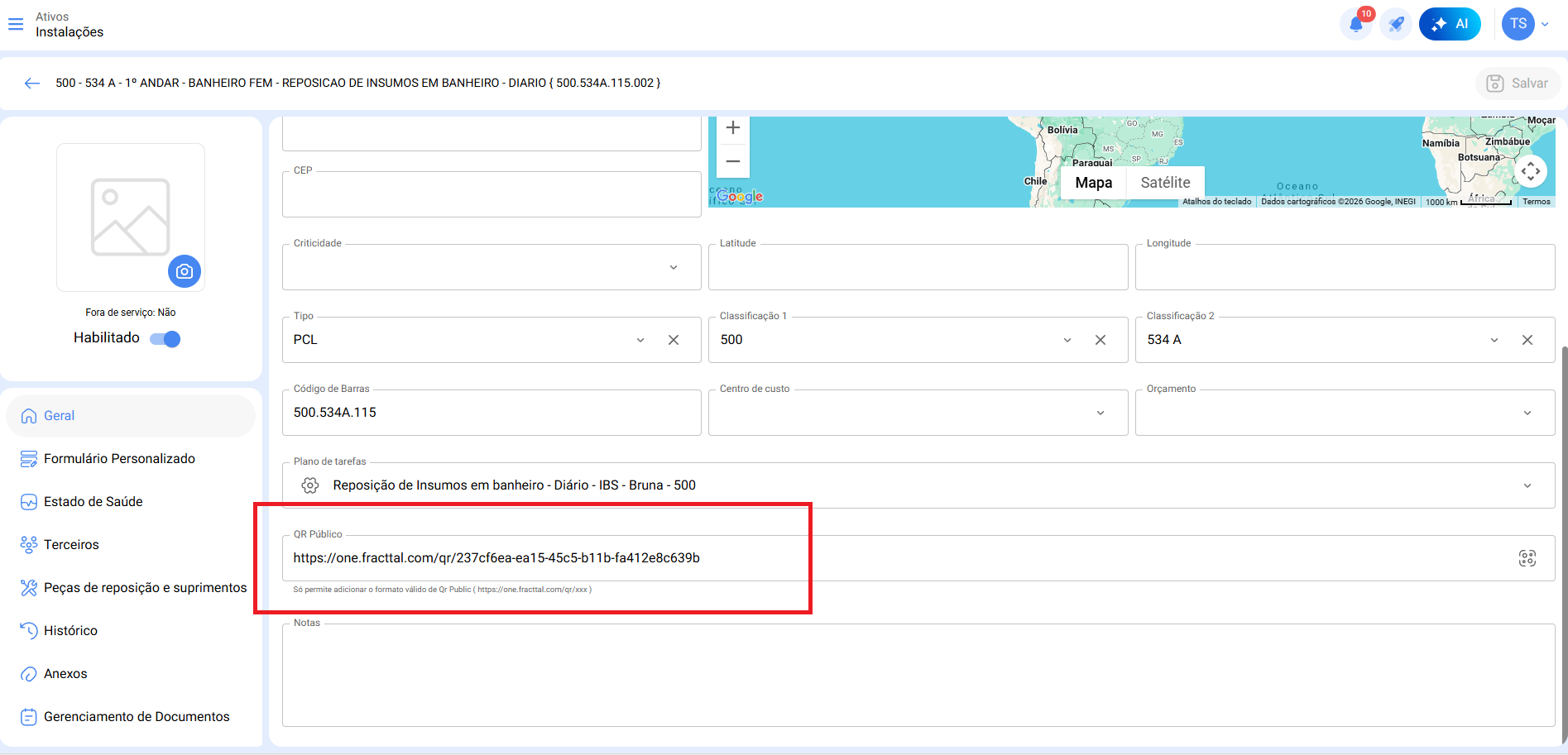
Task: Expand the Plano de tarefas dropdown
Action: coord(1527,485)
